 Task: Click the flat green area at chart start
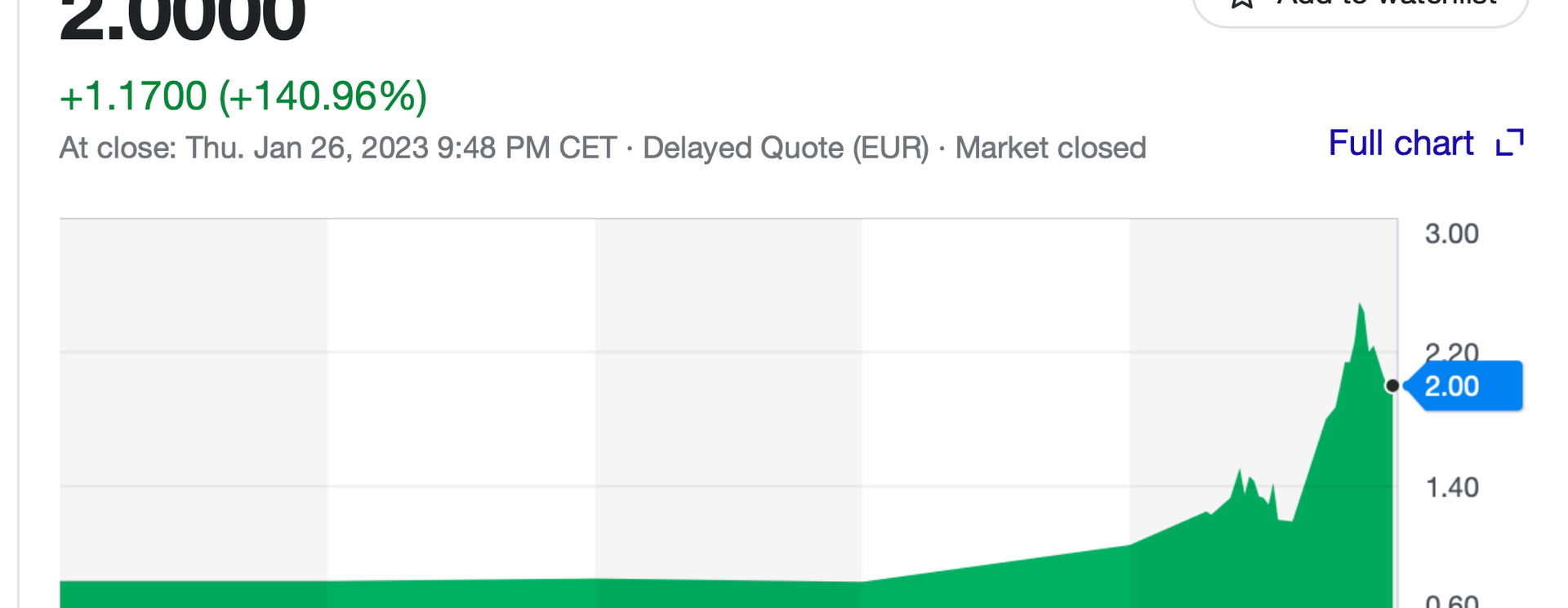coord(194,594)
